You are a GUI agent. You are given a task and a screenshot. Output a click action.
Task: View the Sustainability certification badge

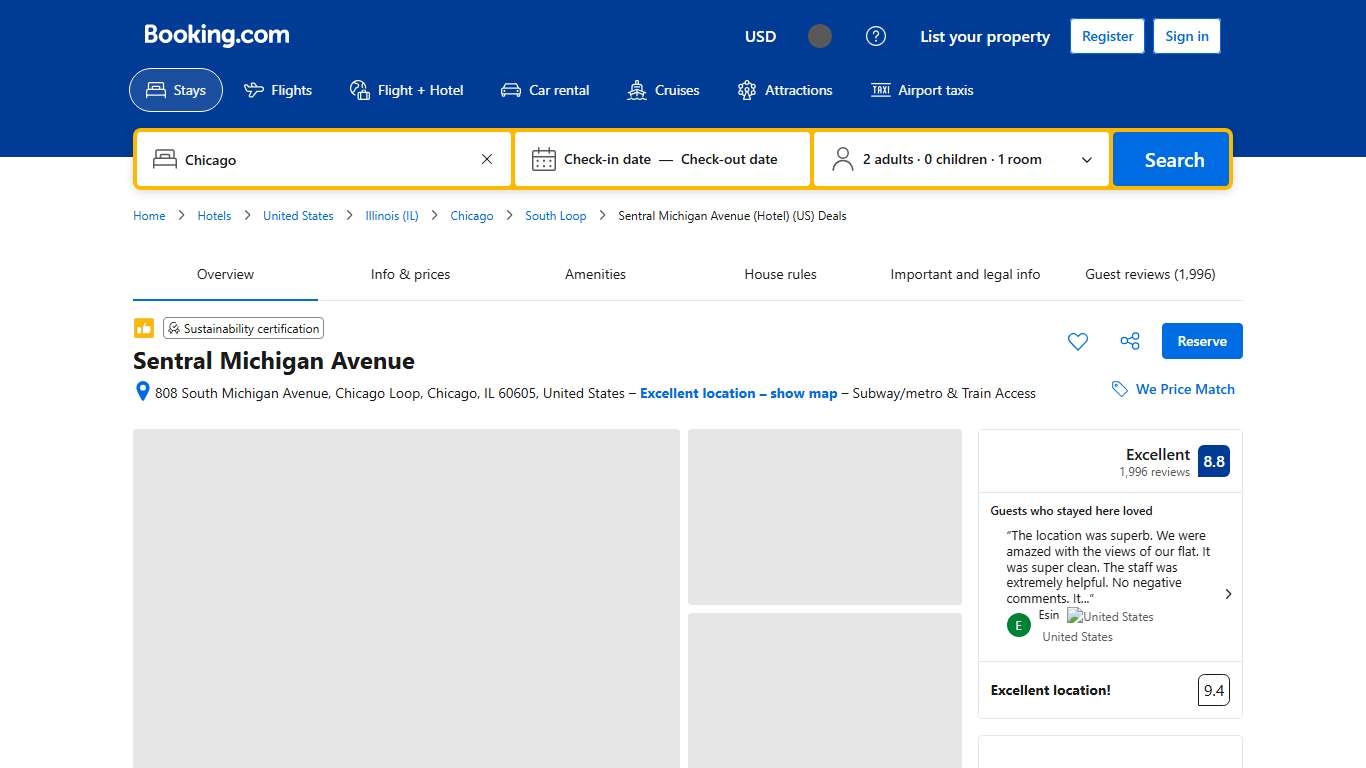243,328
